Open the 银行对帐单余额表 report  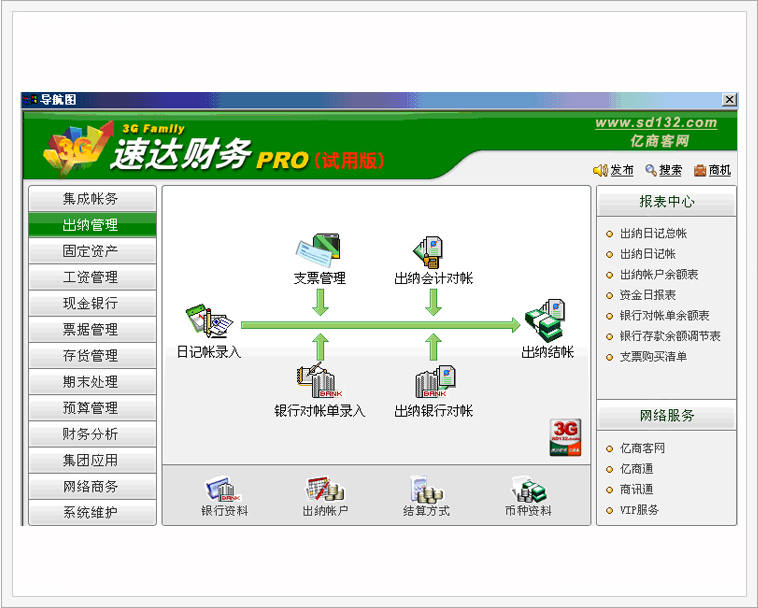pos(665,316)
